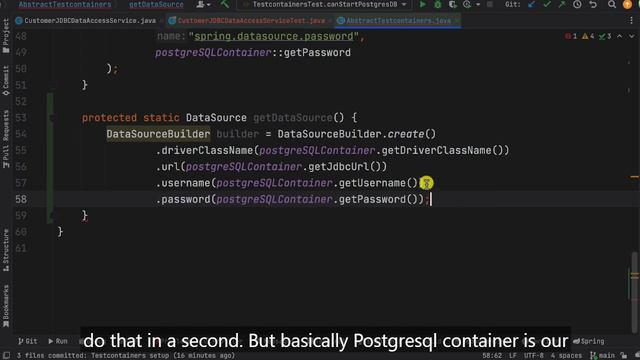Open the Commit tool window
The width and height of the screenshot is (640, 360).
point(6,81)
